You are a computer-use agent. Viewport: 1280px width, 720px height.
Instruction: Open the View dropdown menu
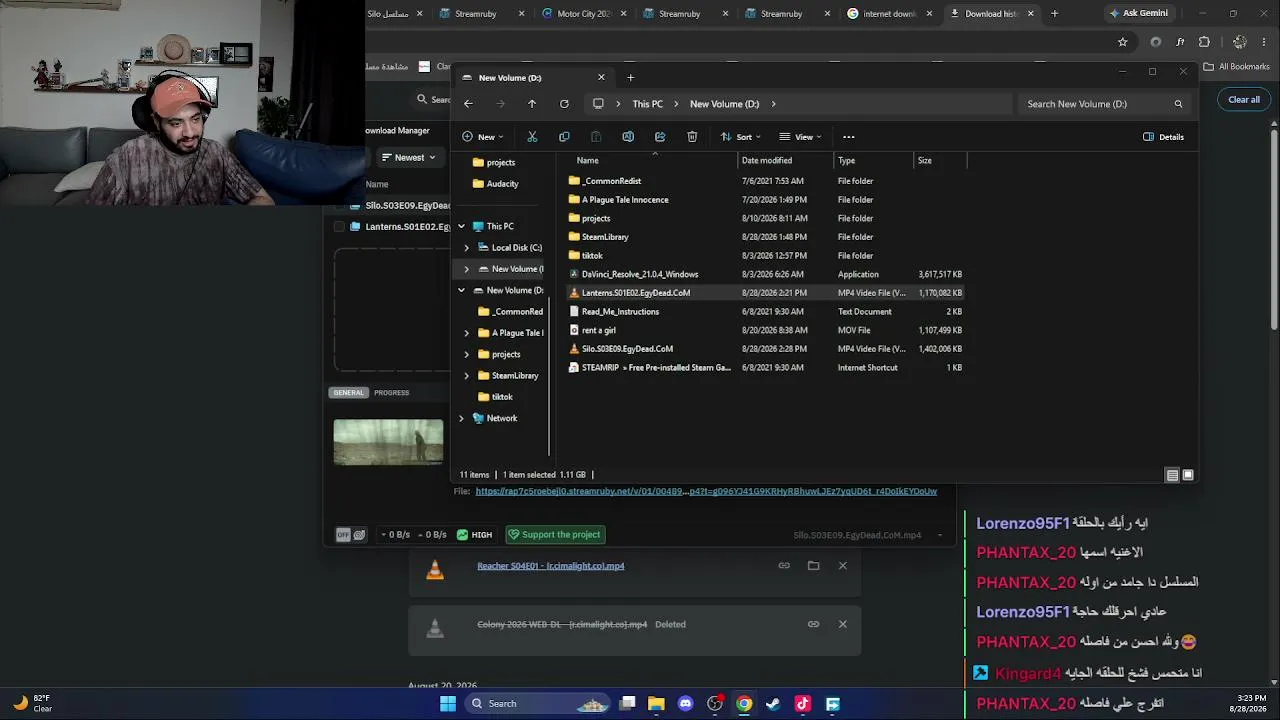[x=802, y=137]
